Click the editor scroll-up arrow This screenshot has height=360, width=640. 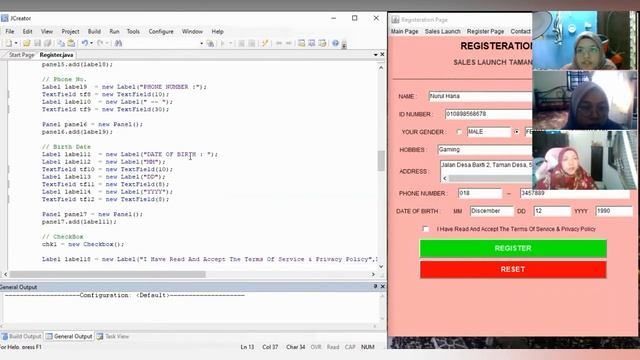pos(381,68)
